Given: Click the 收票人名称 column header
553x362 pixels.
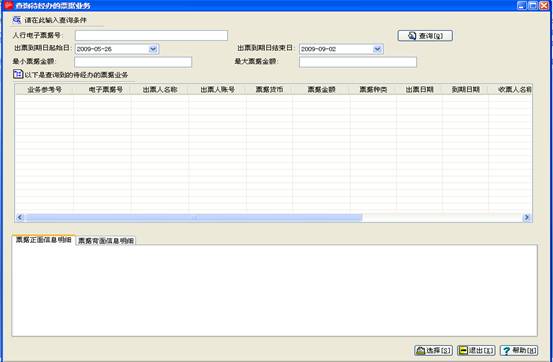Looking at the screenshot, I should pos(510,90).
